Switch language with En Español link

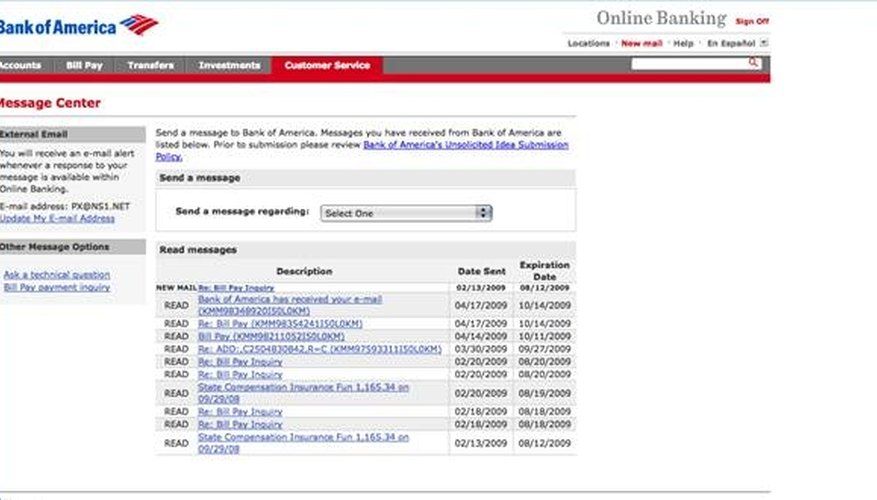[x=731, y=43]
